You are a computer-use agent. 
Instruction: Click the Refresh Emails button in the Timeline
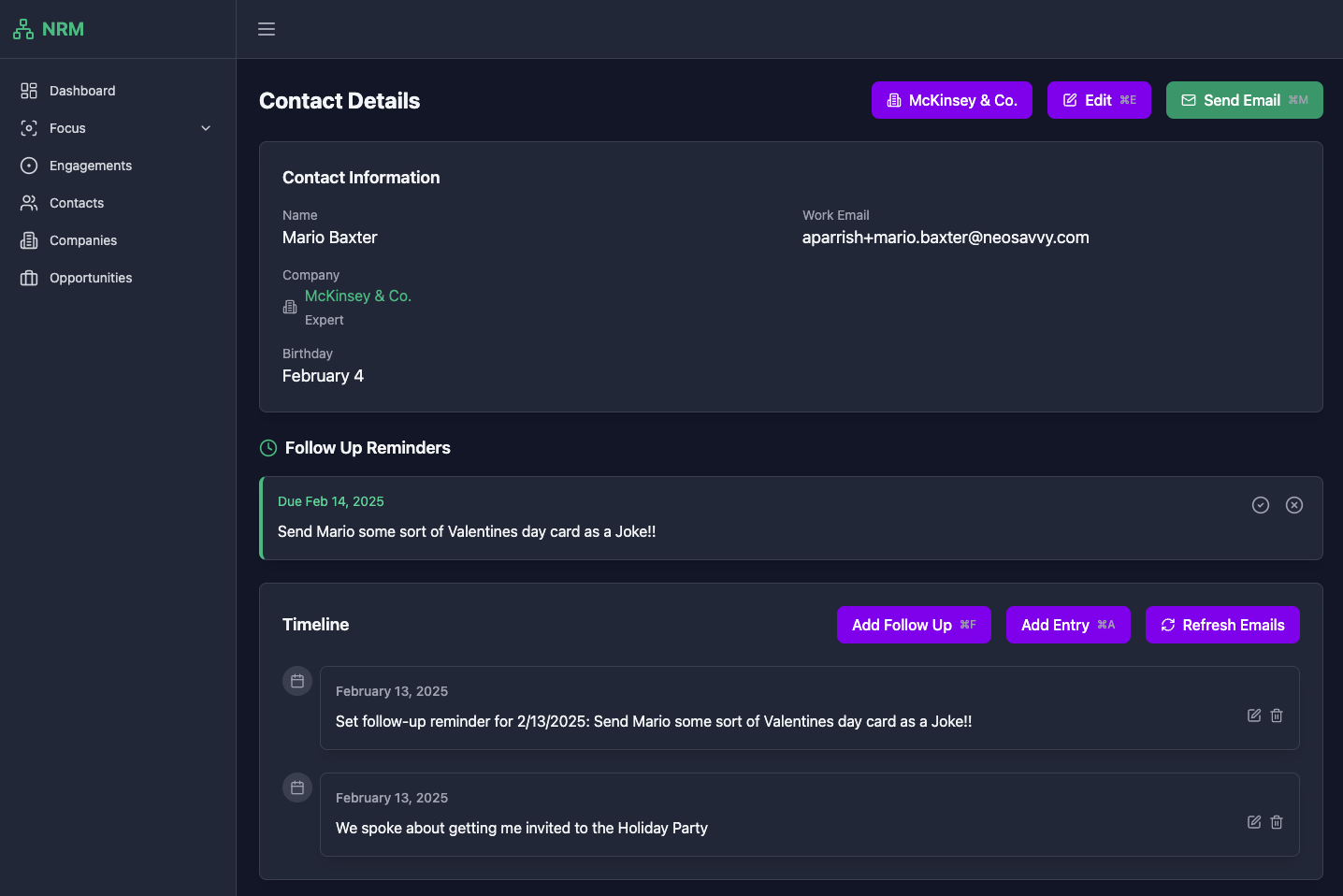[x=1222, y=624]
